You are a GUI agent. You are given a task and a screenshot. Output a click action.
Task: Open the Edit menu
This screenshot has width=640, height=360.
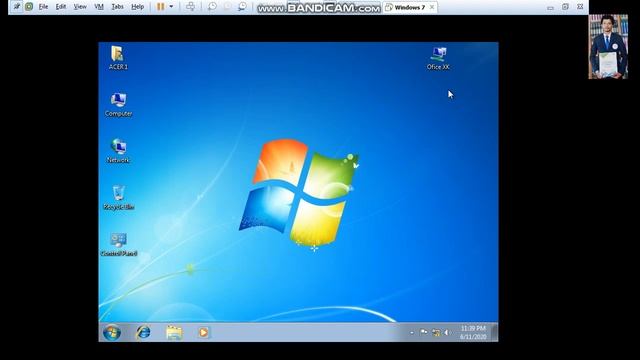click(61, 7)
